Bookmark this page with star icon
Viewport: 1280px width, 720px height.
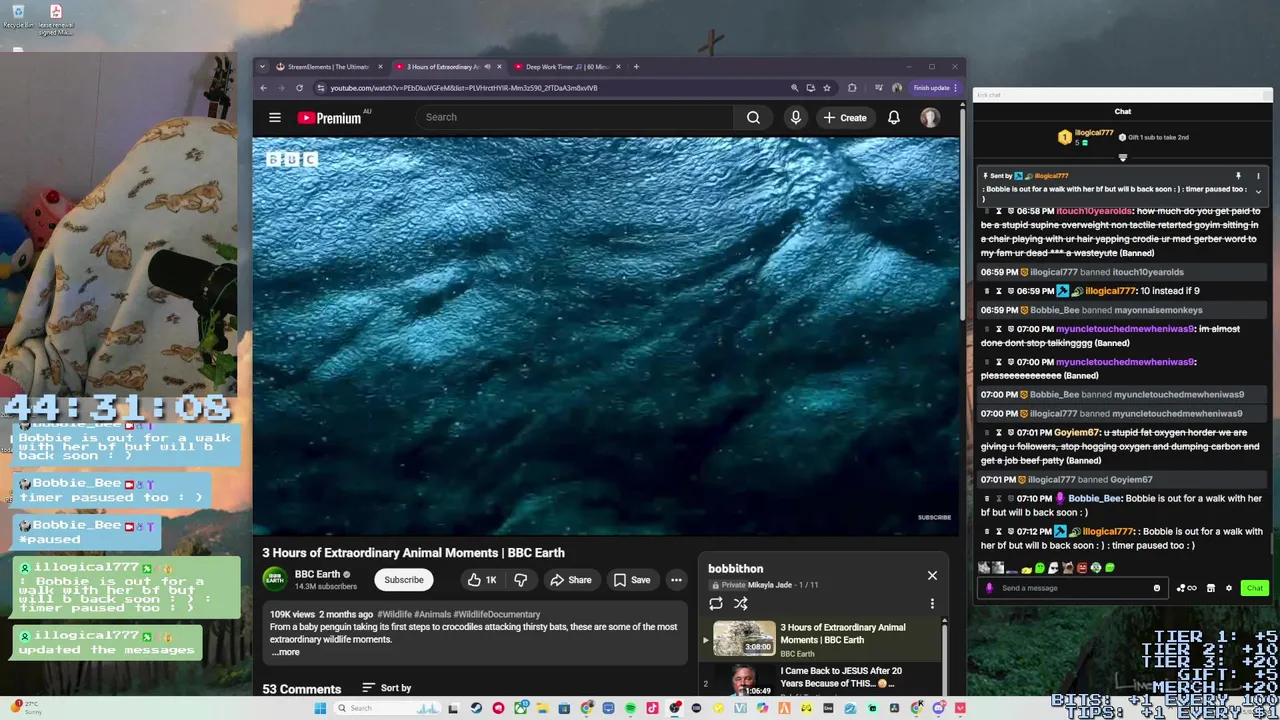coord(826,88)
